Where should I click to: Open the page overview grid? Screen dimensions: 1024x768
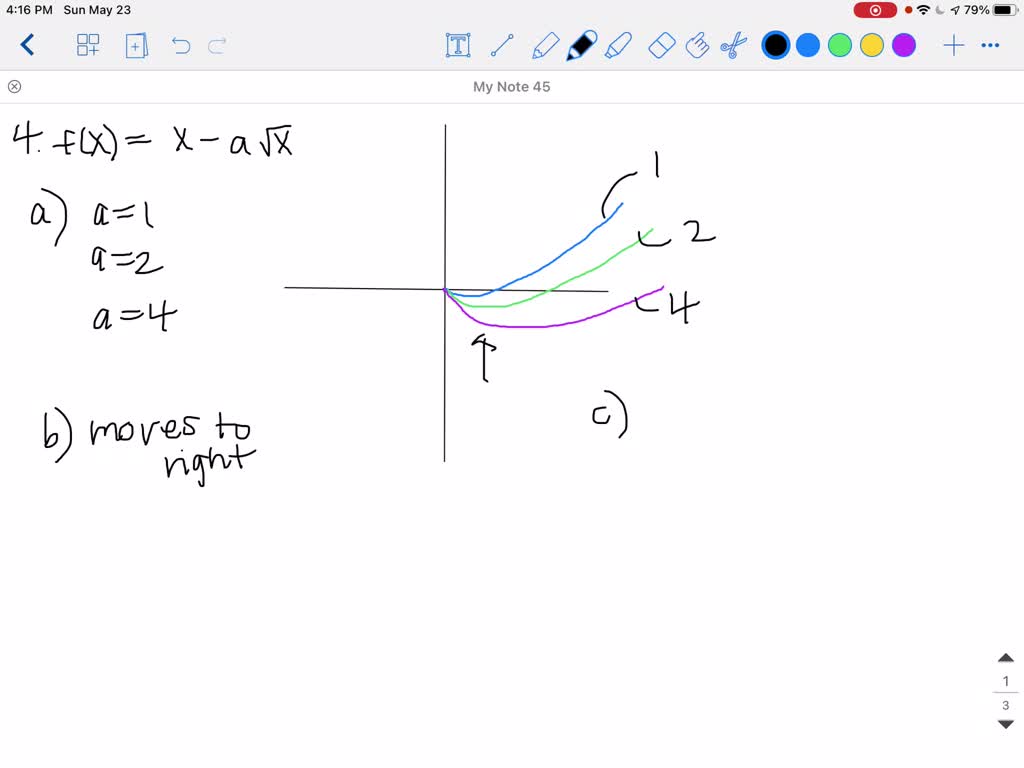point(88,45)
